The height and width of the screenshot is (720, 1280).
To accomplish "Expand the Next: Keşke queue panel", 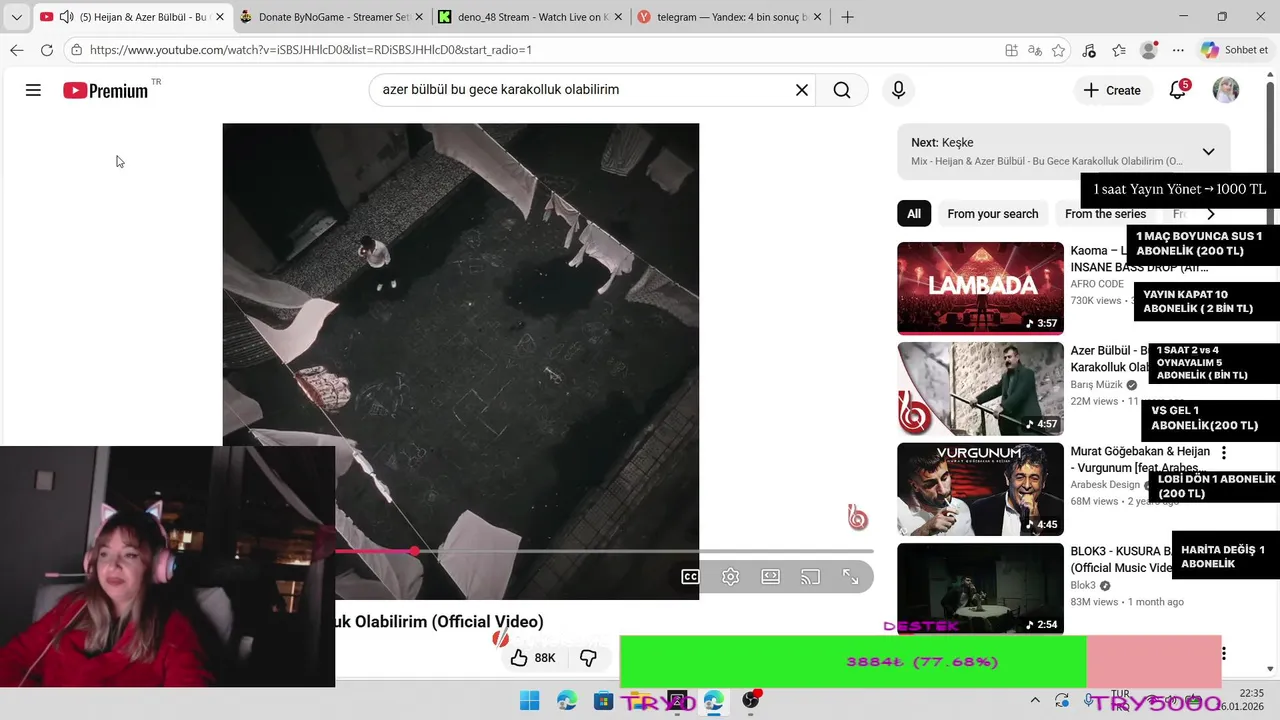I will [1208, 152].
